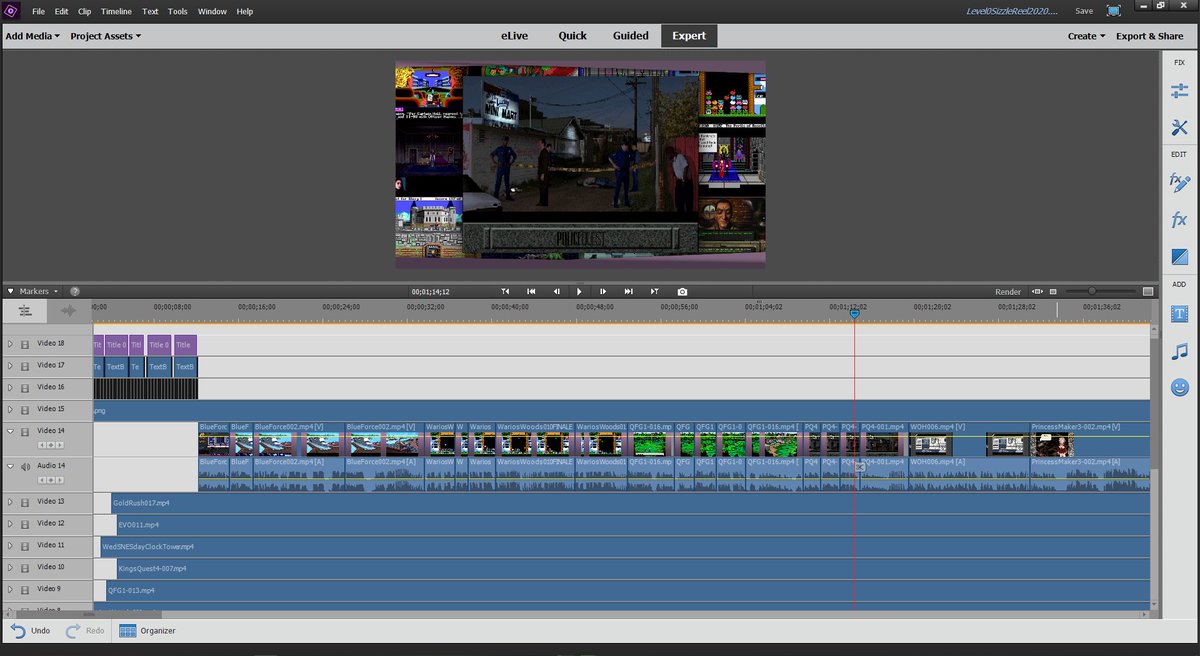Image resolution: width=1200 pixels, height=656 pixels.
Task: Toggle Video 12 track filmstrip icon
Action: pyautogui.click(x=25, y=524)
